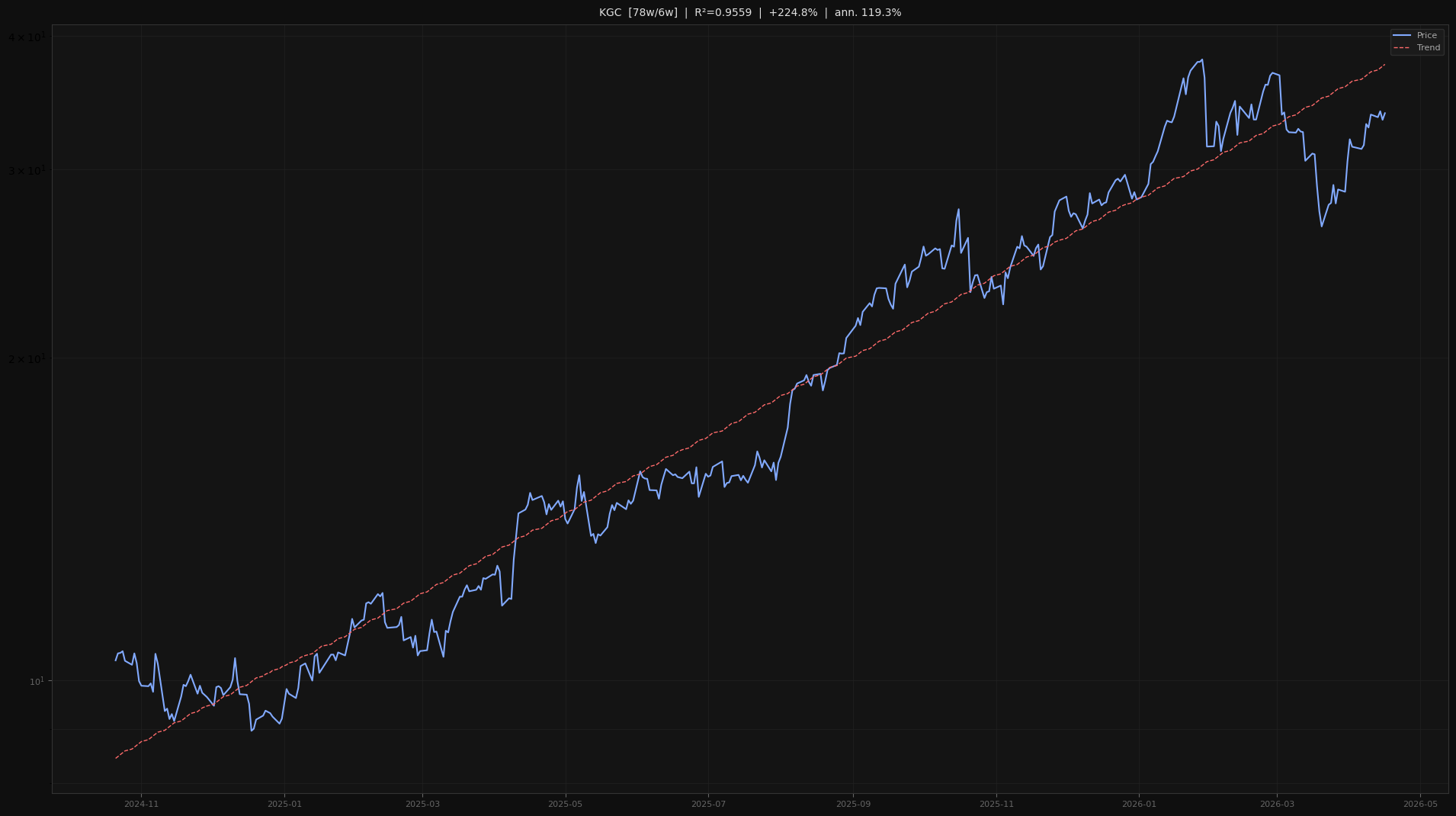Click the 2026-01 x-axis label
1456x816 pixels.
[1139, 804]
